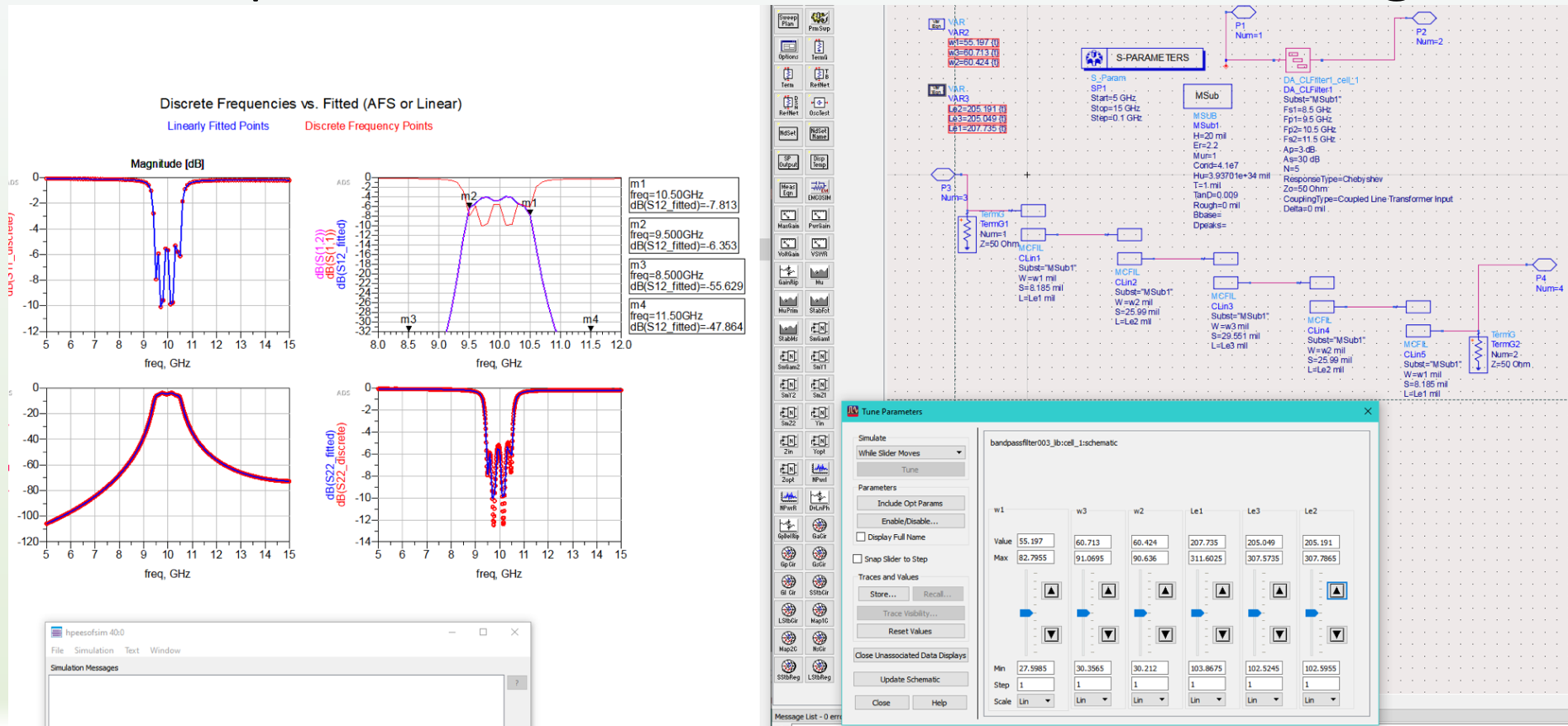Open the While Slider Moves simulate dropdown
This screenshot has height=726, width=1568.
click(911, 452)
